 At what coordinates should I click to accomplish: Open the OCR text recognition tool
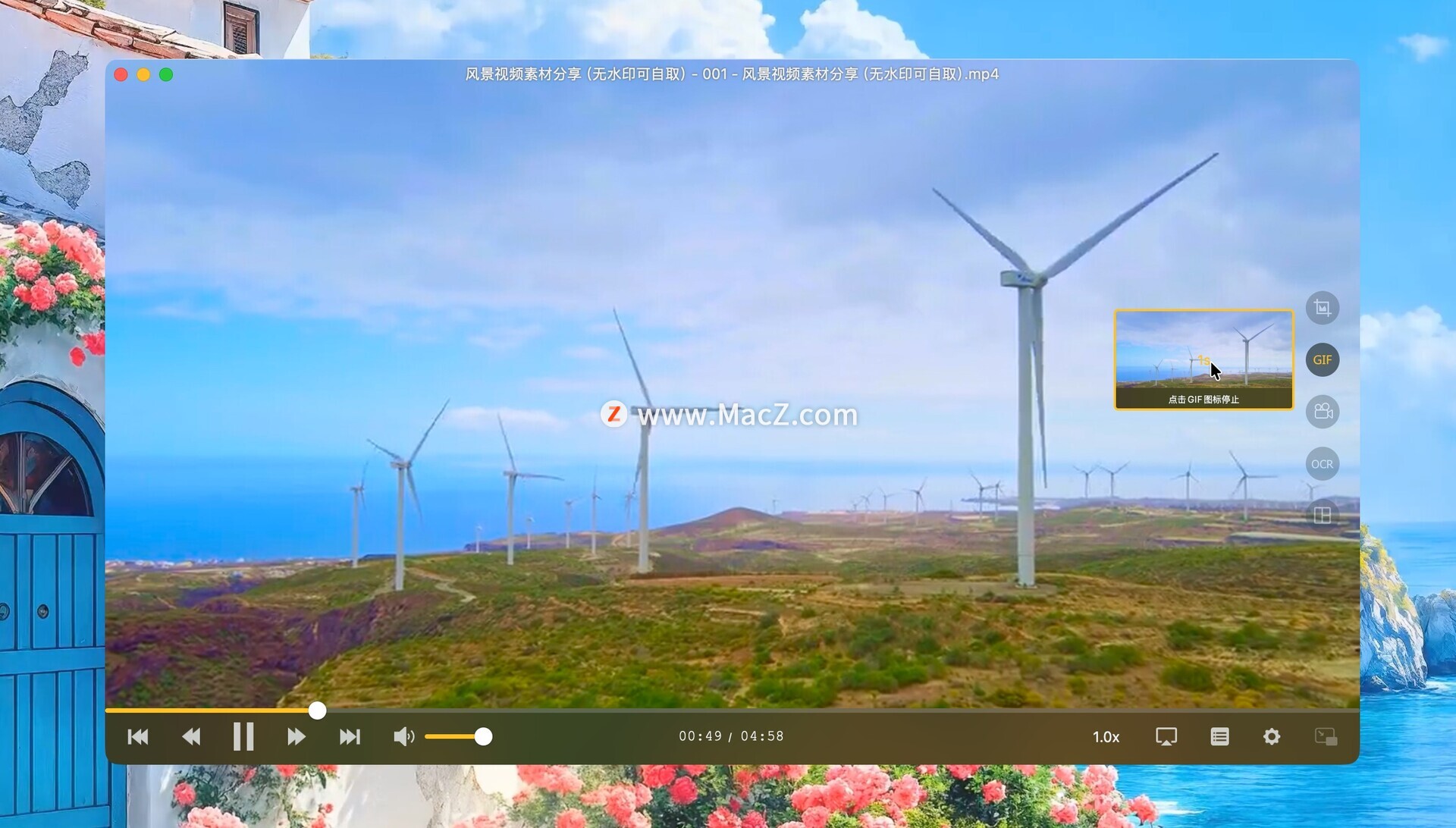click(1322, 464)
